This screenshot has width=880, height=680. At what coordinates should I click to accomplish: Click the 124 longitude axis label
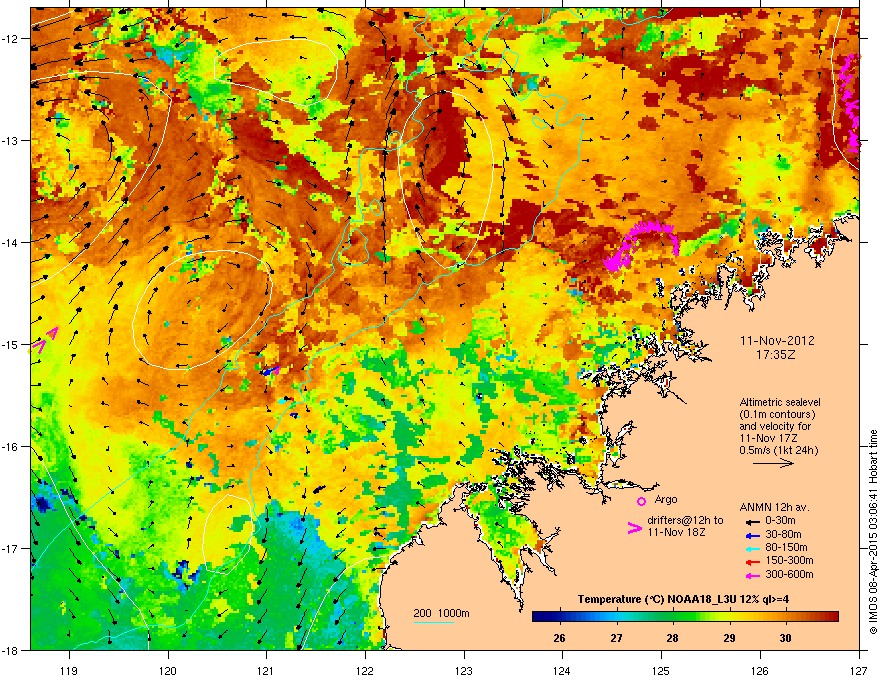pyautogui.click(x=562, y=670)
